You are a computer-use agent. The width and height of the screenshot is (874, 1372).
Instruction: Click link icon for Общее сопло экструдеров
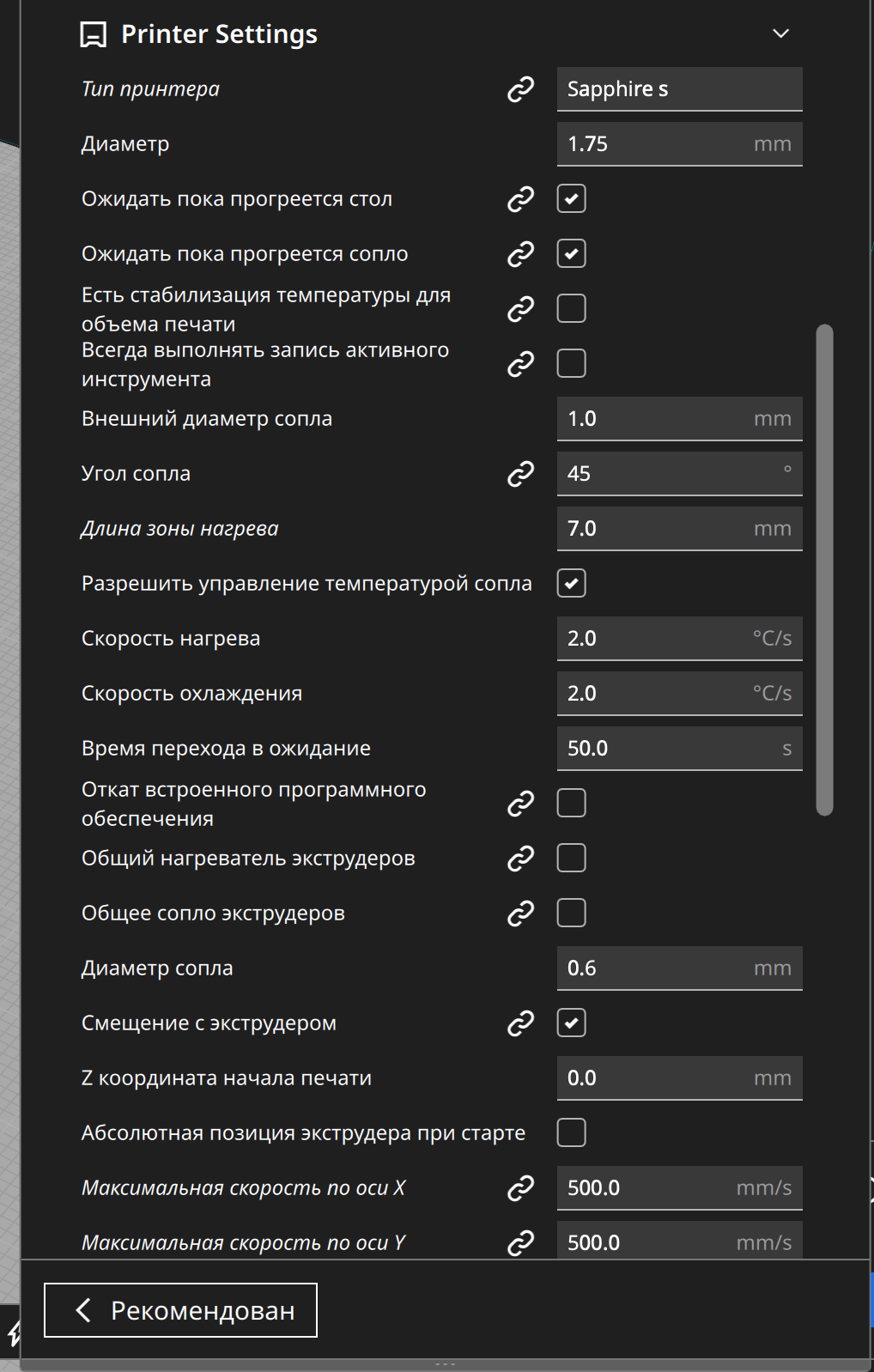click(520, 914)
